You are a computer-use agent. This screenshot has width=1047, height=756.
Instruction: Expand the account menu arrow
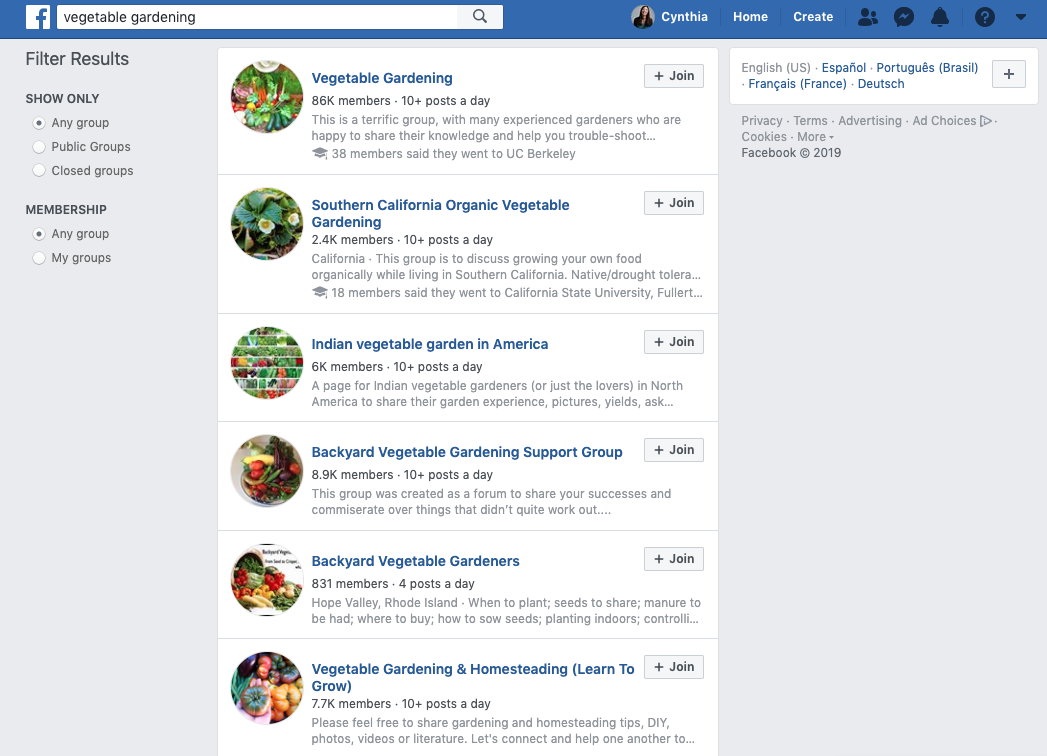point(1020,17)
